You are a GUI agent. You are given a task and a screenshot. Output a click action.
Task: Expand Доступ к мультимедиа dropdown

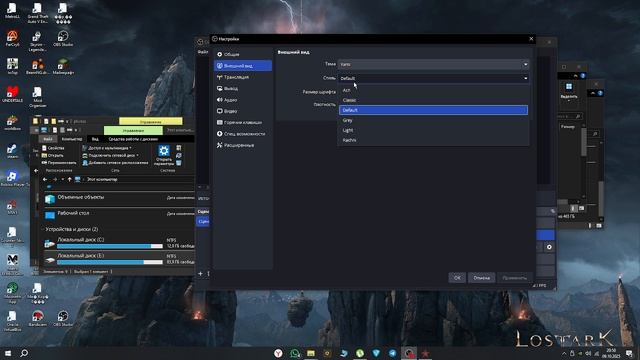107,148
